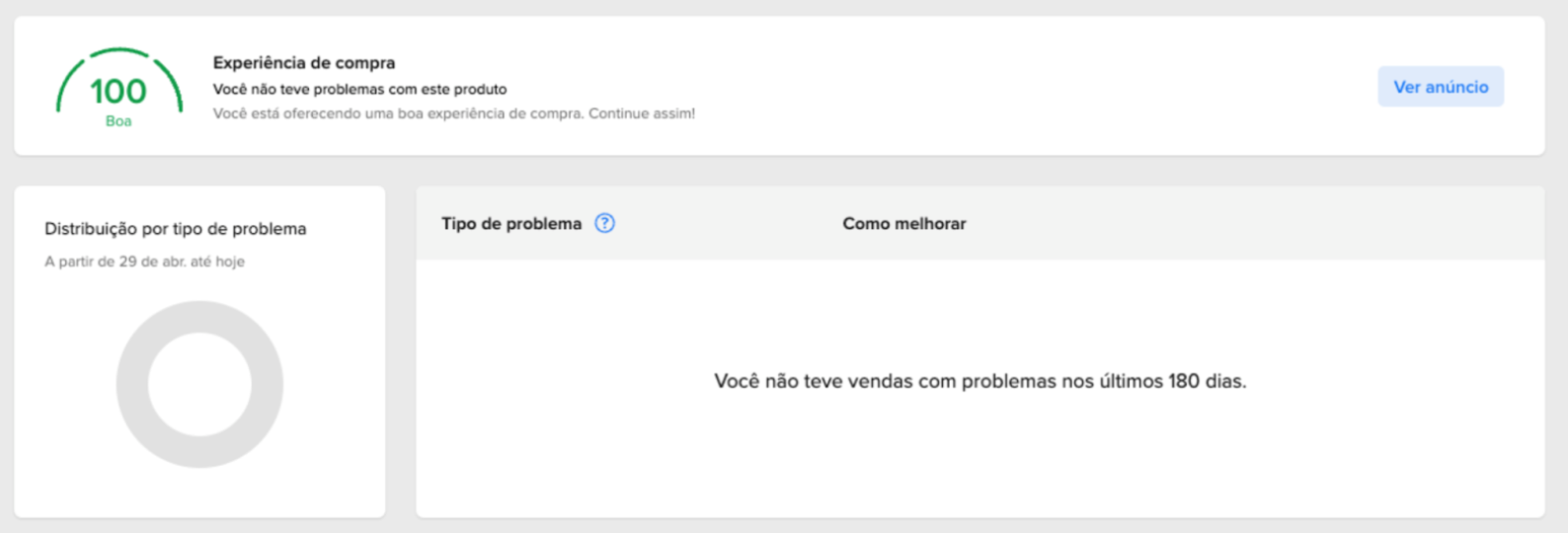Screen dimensions: 1568x533
Task: Select the Tipo de problema column header
Action: tap(511, 224)
